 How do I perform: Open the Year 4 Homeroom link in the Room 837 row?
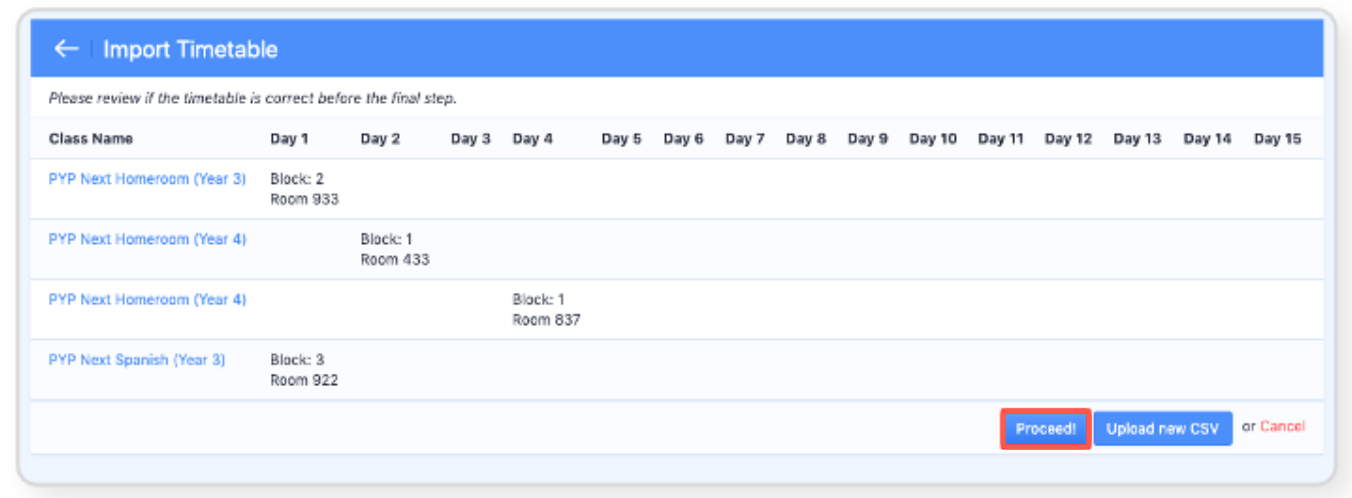point(147,299)
